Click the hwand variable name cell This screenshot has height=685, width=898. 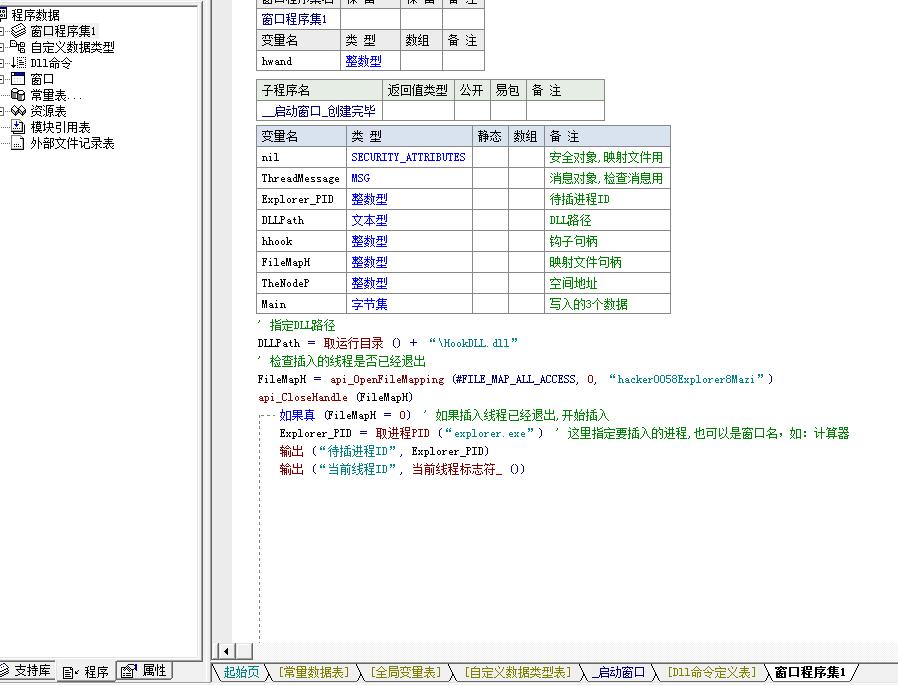298,61
